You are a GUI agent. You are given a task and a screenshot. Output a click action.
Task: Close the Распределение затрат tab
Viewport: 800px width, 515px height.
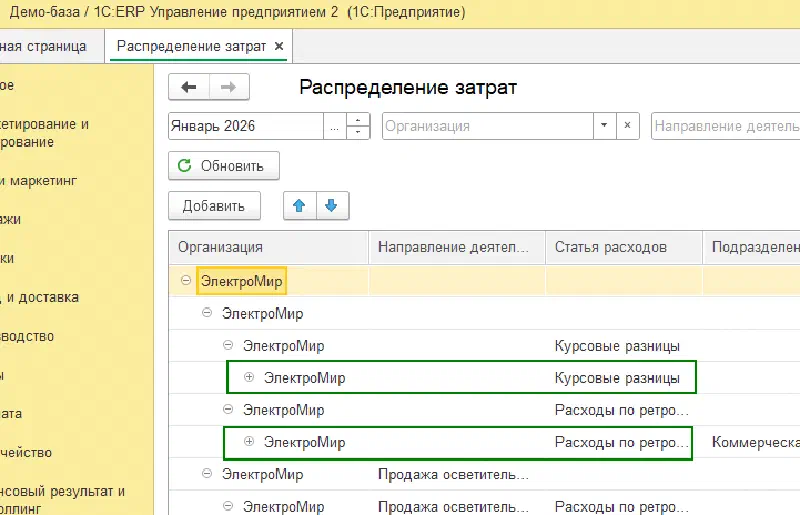(279, 46)
